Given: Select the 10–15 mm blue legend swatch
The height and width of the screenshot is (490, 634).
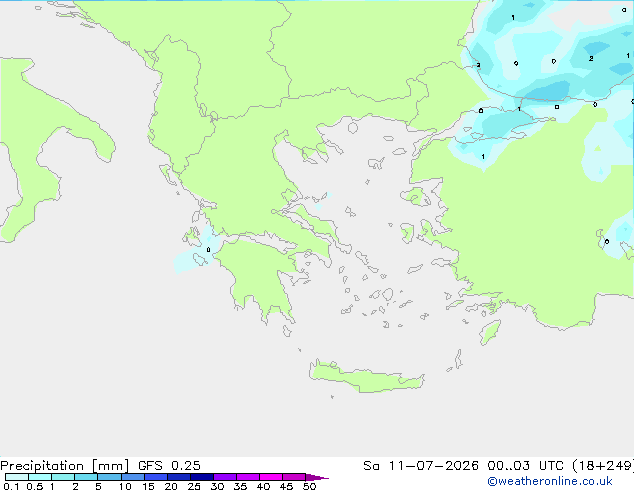Looking at the screenshot, I should [x=133, y=477].
